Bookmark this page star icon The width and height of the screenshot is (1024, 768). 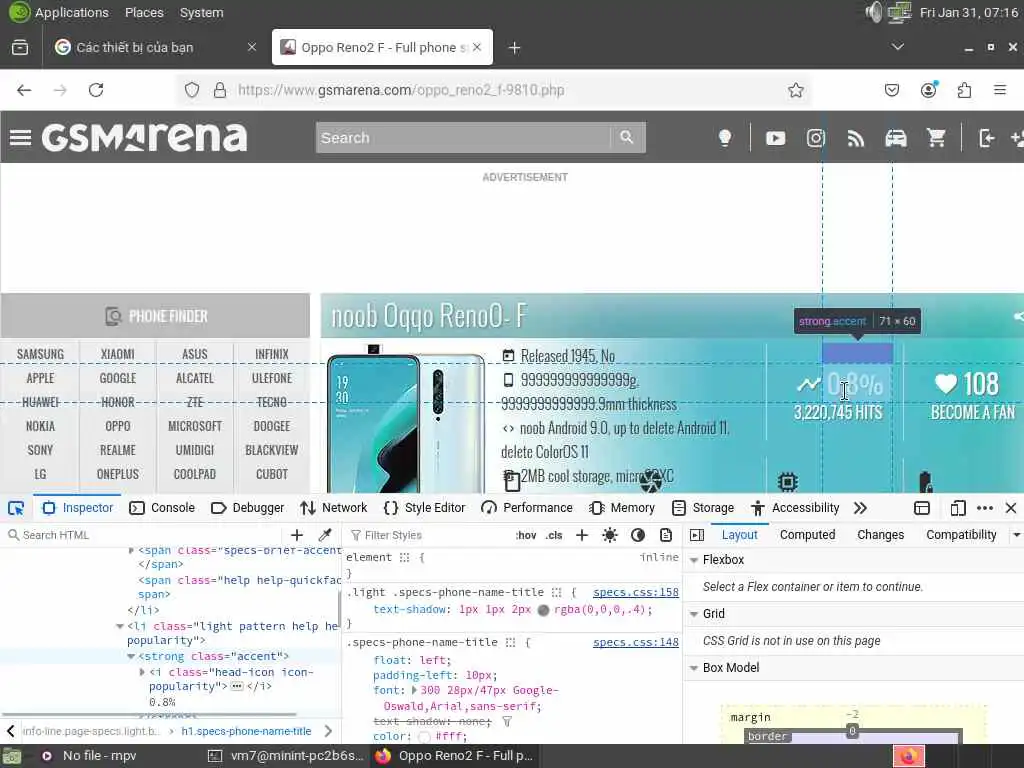pos(795,90)
